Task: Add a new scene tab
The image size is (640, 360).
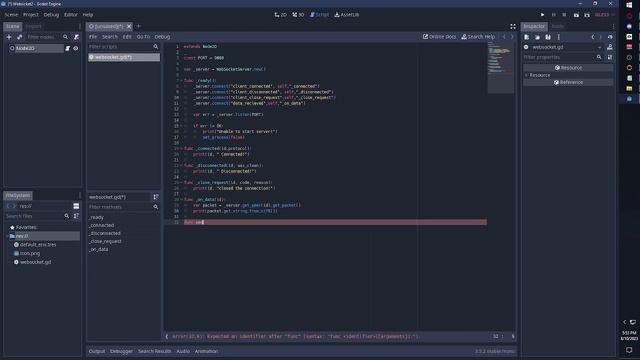Action: coord(139,27)
